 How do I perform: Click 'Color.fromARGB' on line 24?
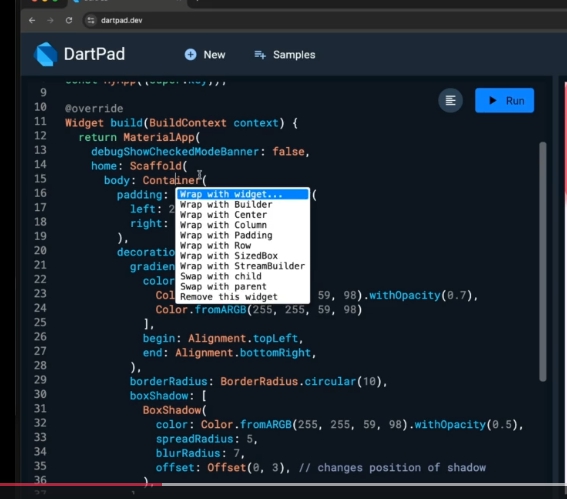click(201, 310)
